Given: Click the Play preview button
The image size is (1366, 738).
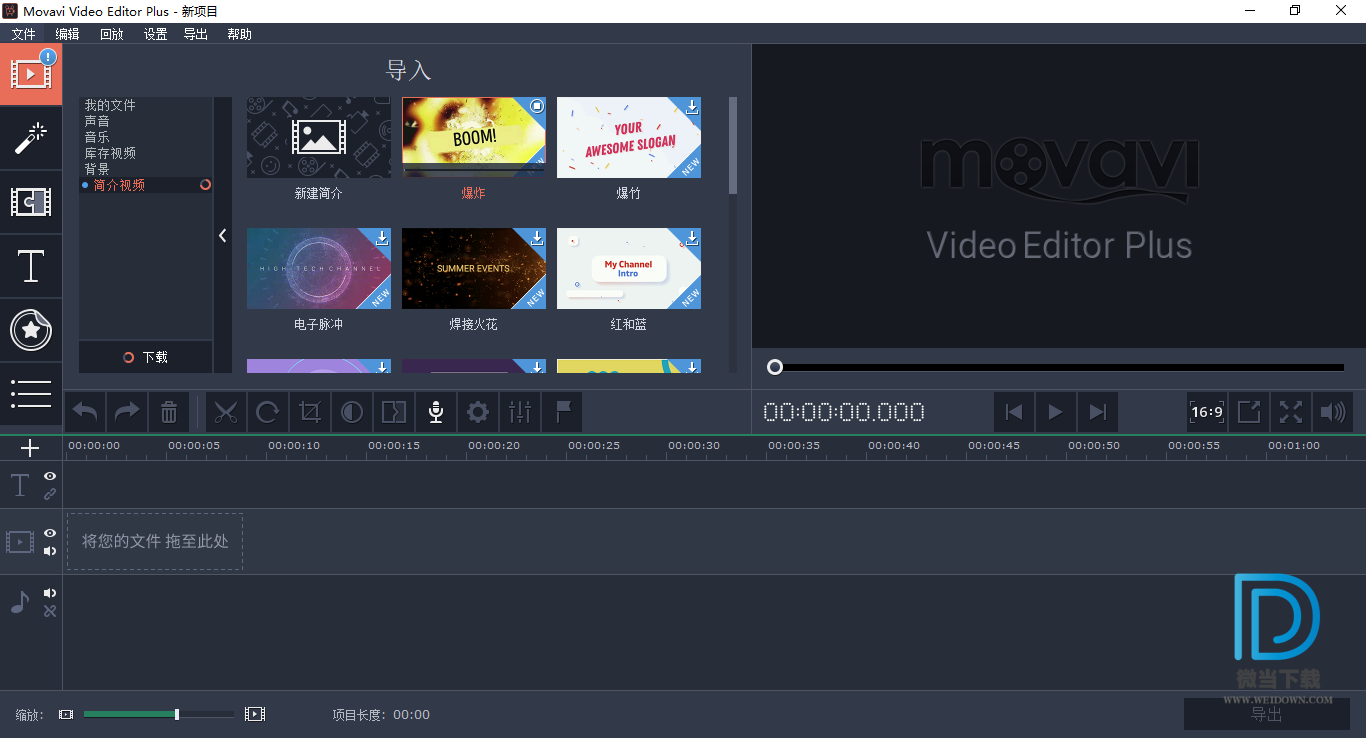Looking at the screenshot, I should click(1055, 412).
